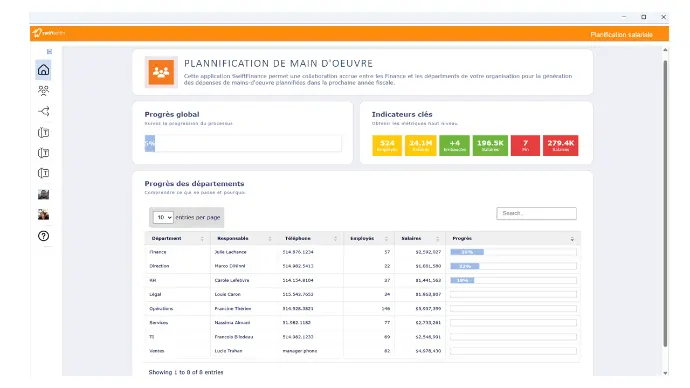Click scrollbar down arrow at right edge
This screenshot has width=690, height=388.
tap(665, 373)
